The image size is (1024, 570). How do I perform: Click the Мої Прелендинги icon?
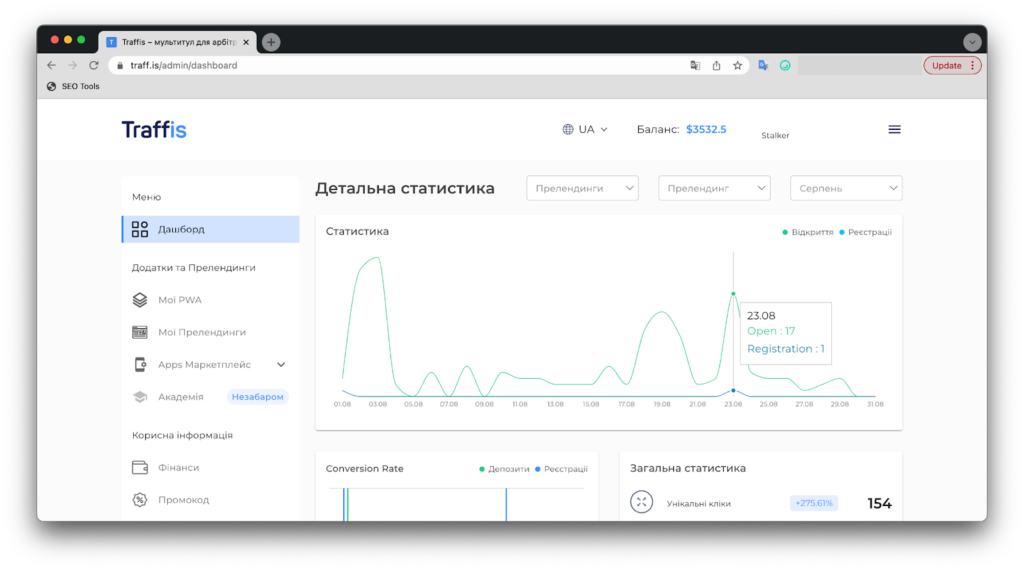(x=140, y=332)
